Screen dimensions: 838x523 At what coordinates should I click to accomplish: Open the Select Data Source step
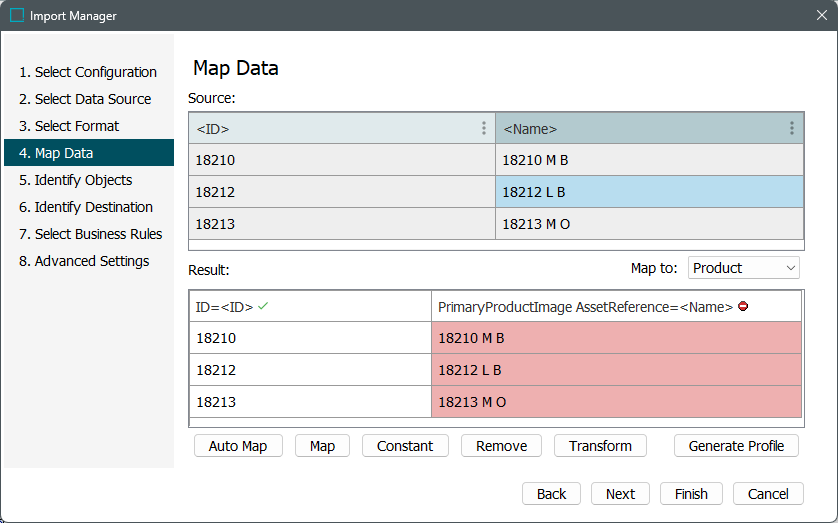(x=85, y=99)
